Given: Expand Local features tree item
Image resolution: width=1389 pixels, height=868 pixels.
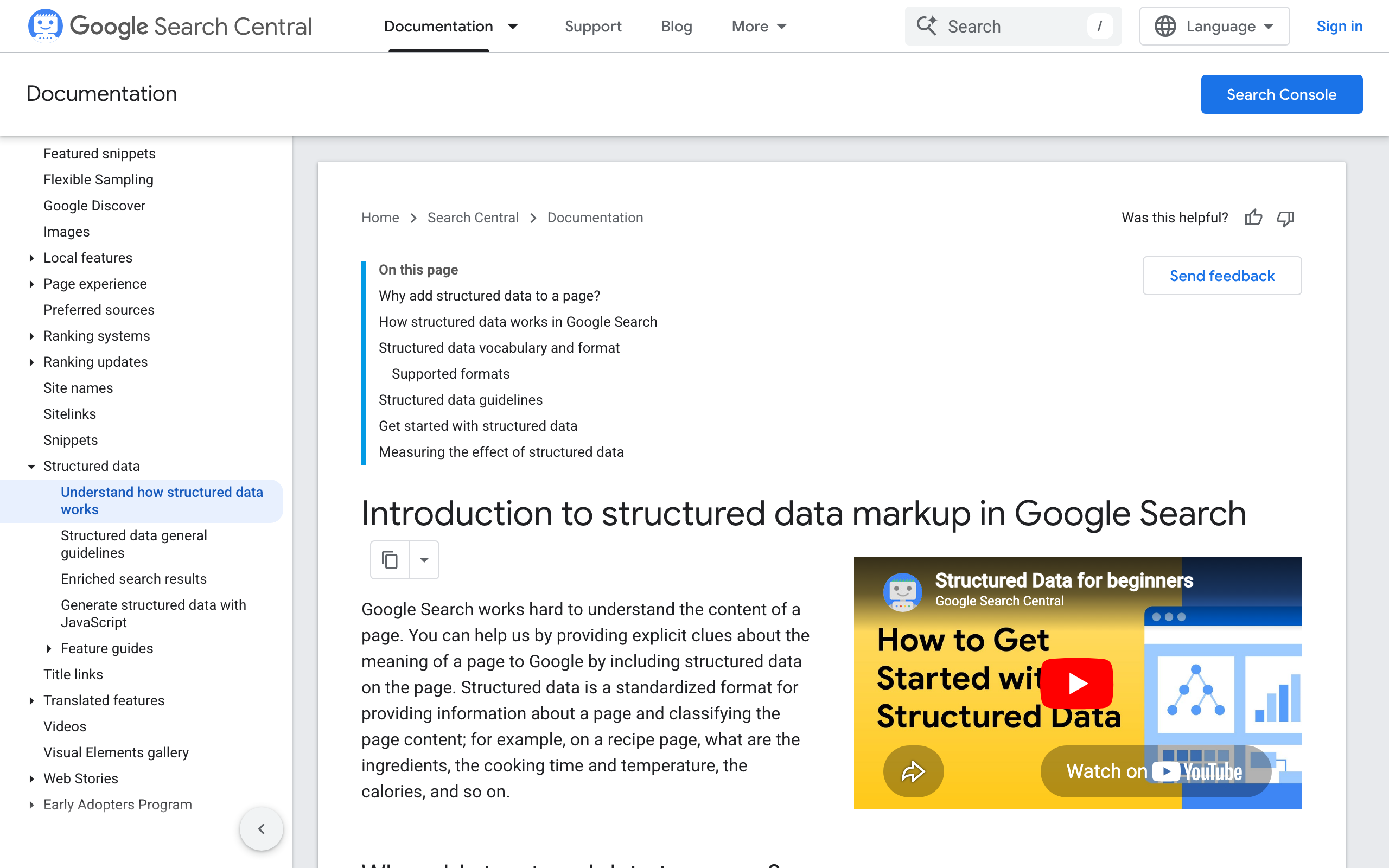Looking at the screenshot, I should (x=31, y=258).
